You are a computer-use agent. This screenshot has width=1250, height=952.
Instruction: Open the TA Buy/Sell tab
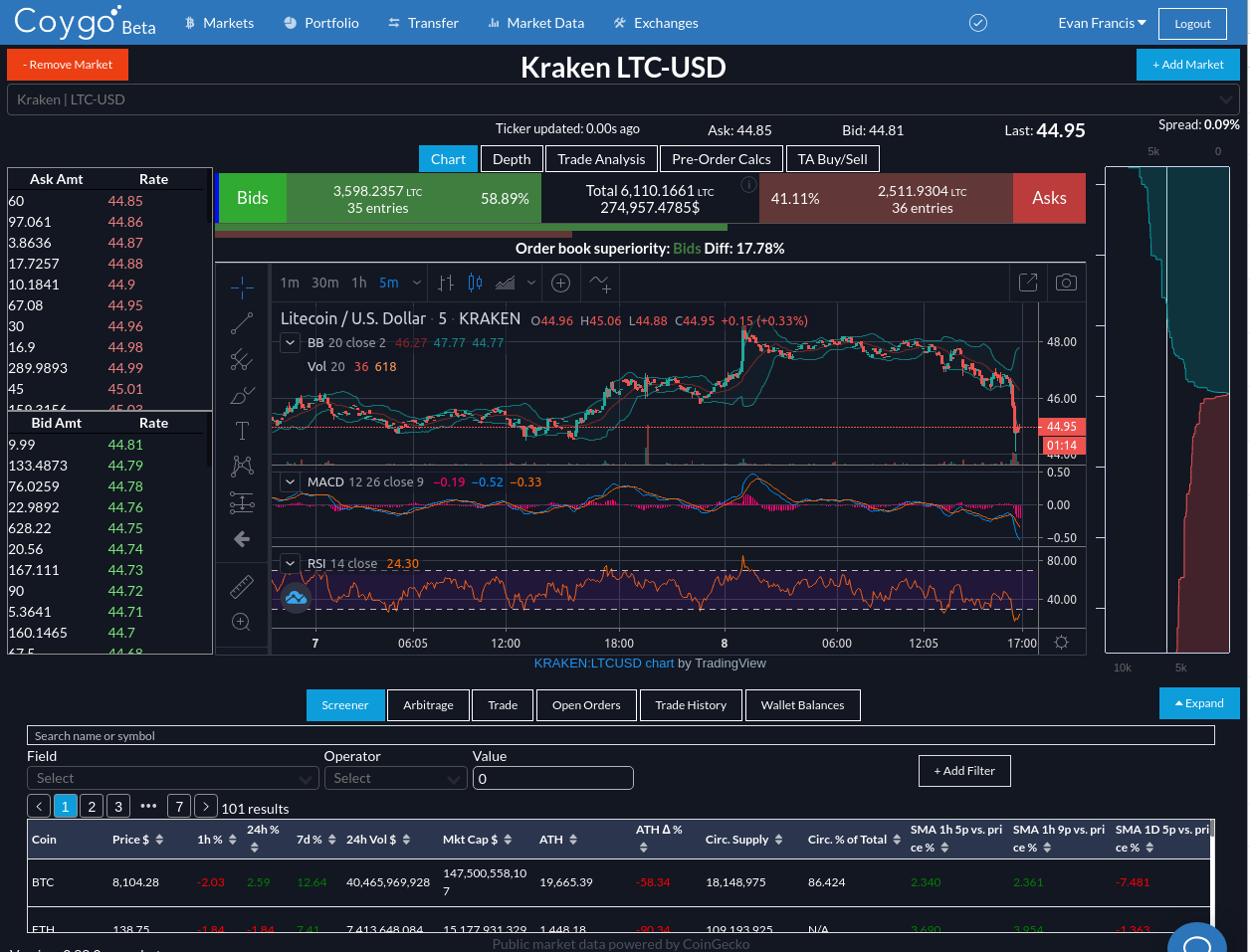point(833,159)
